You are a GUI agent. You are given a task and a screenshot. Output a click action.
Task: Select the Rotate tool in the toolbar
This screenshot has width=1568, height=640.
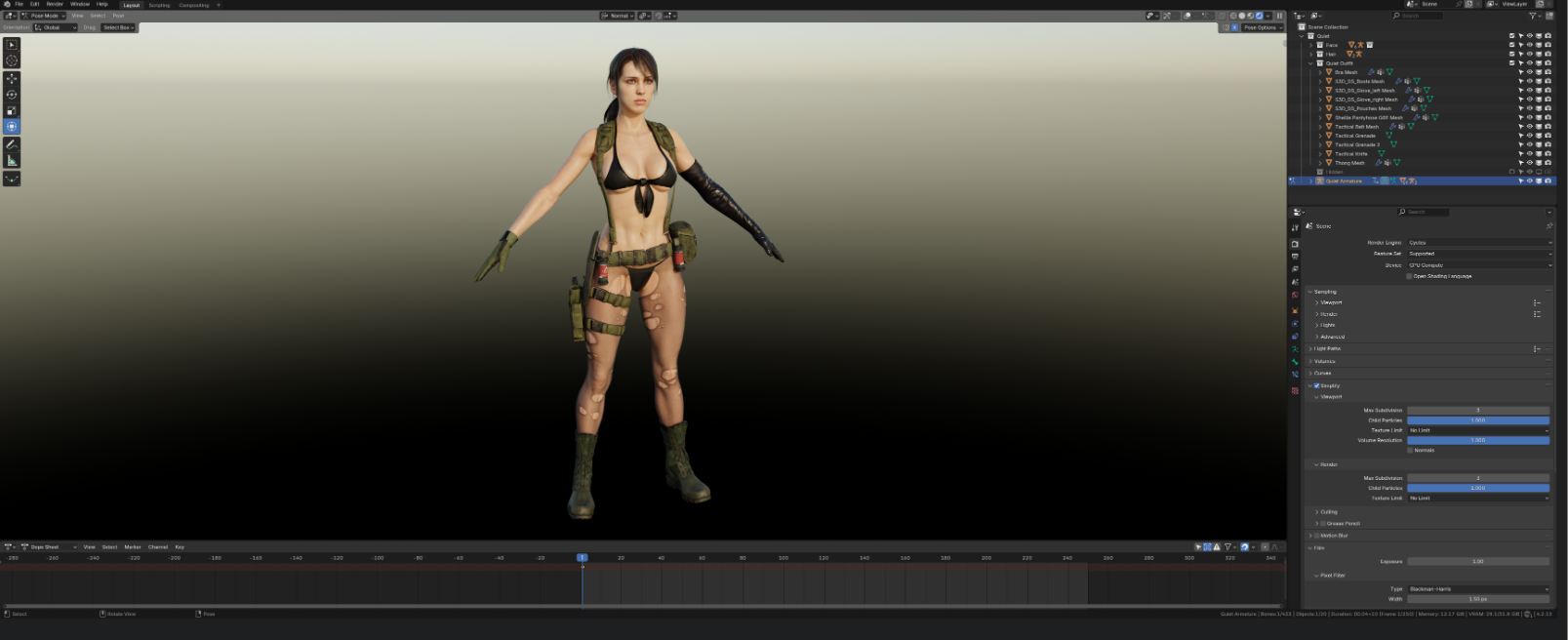[12, 95]
